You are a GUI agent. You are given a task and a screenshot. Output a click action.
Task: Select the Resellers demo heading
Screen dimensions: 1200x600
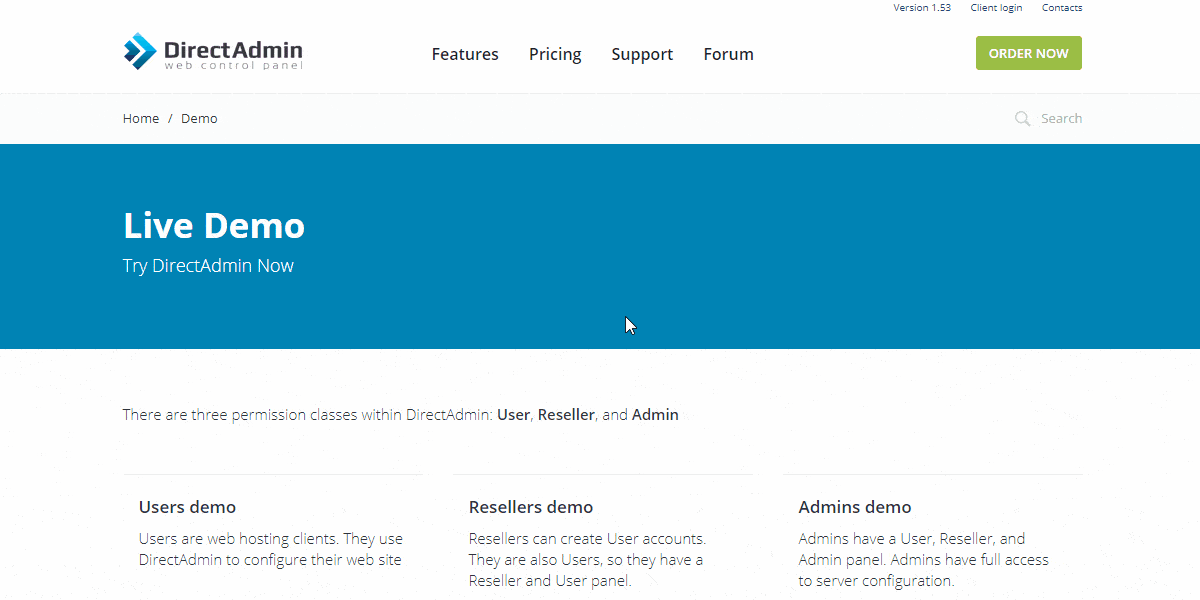tap(531, 507)
